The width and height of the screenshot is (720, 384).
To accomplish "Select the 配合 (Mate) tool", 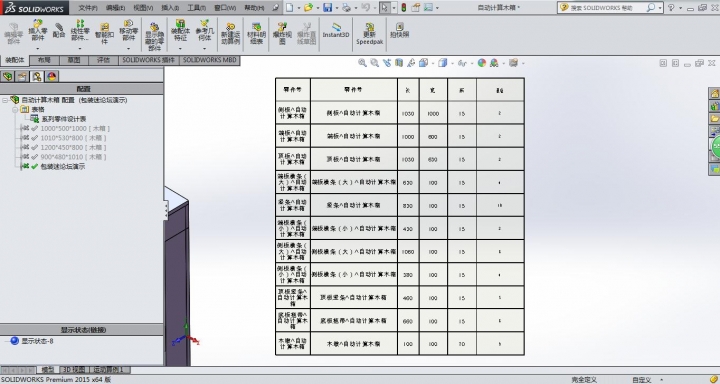I will [59, 30].
